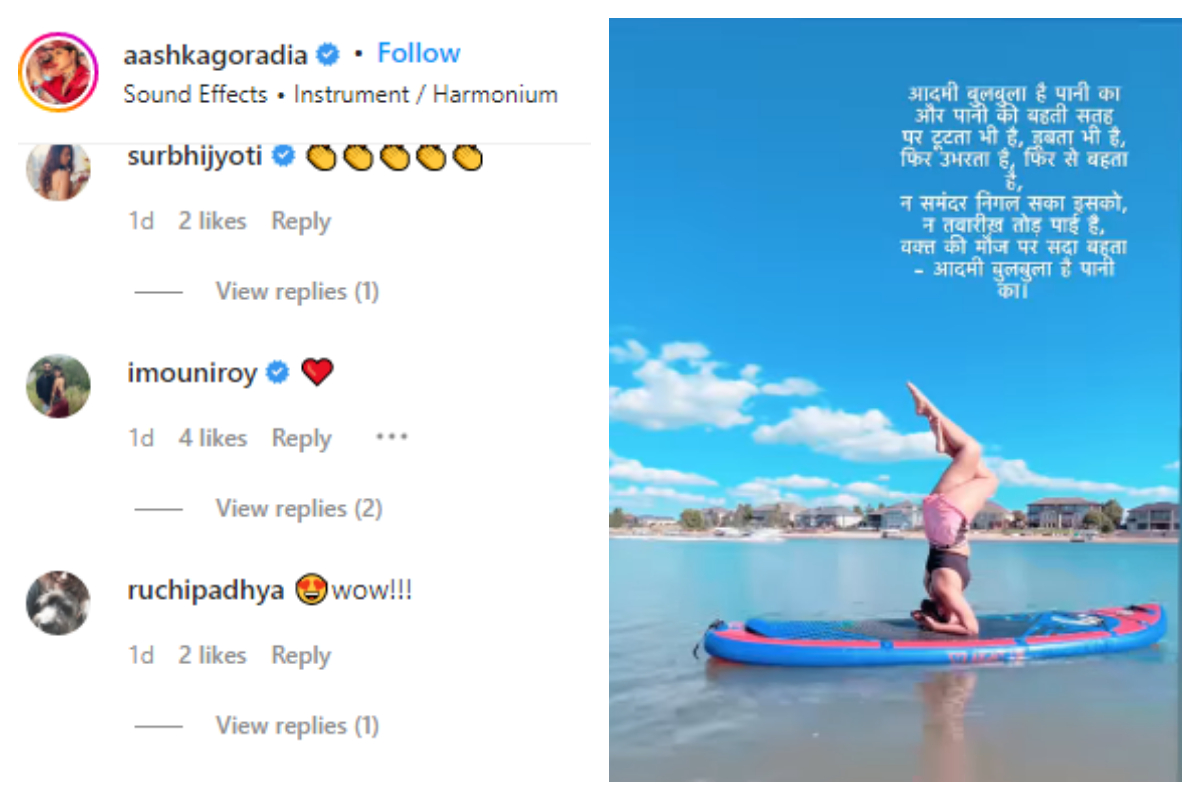Reply to ruchipadhya's comment
This screenshot has height=800, width=1200.
coord(301,656)
